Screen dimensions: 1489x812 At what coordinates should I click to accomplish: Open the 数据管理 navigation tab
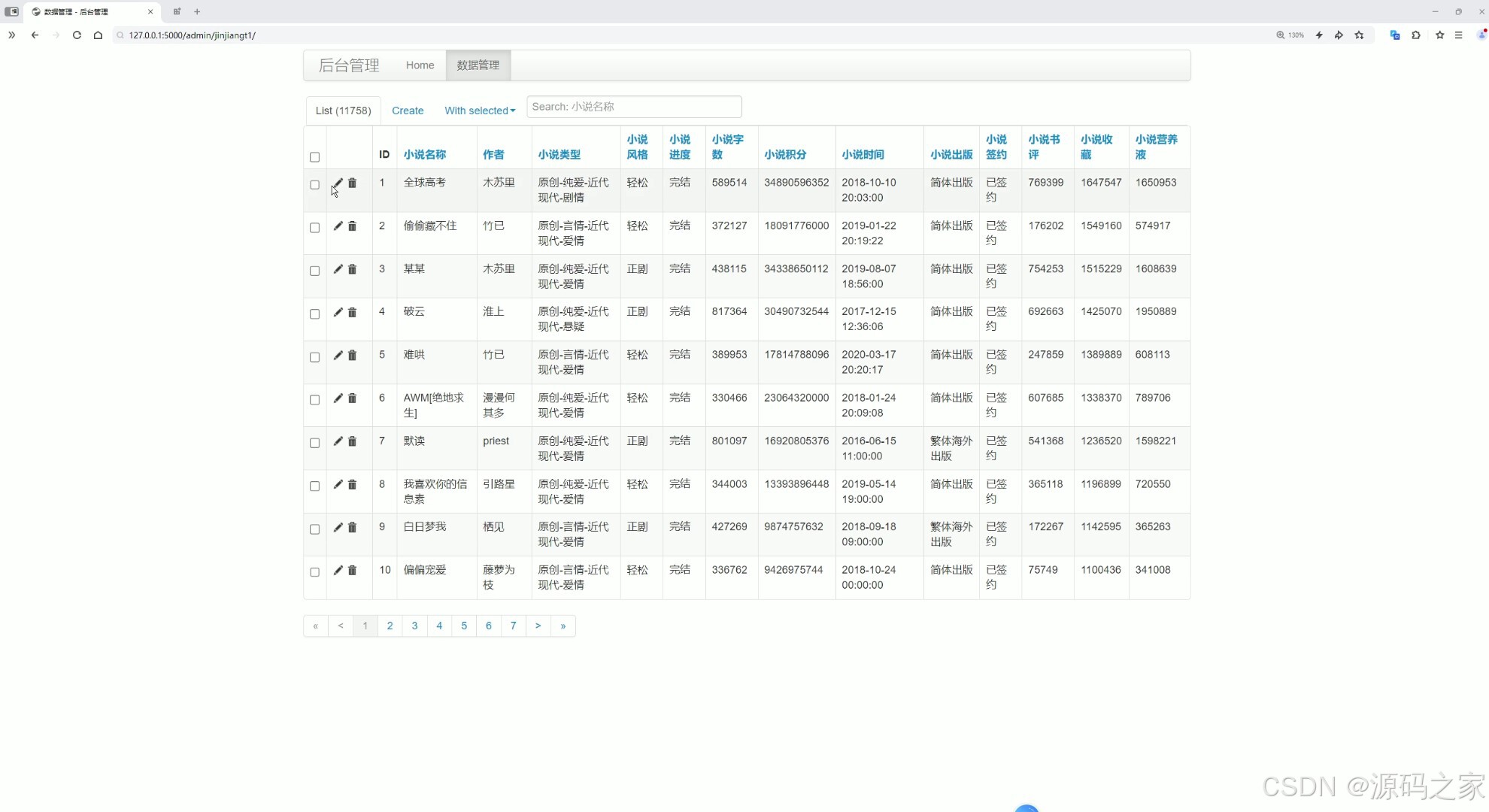click(478, 65)
